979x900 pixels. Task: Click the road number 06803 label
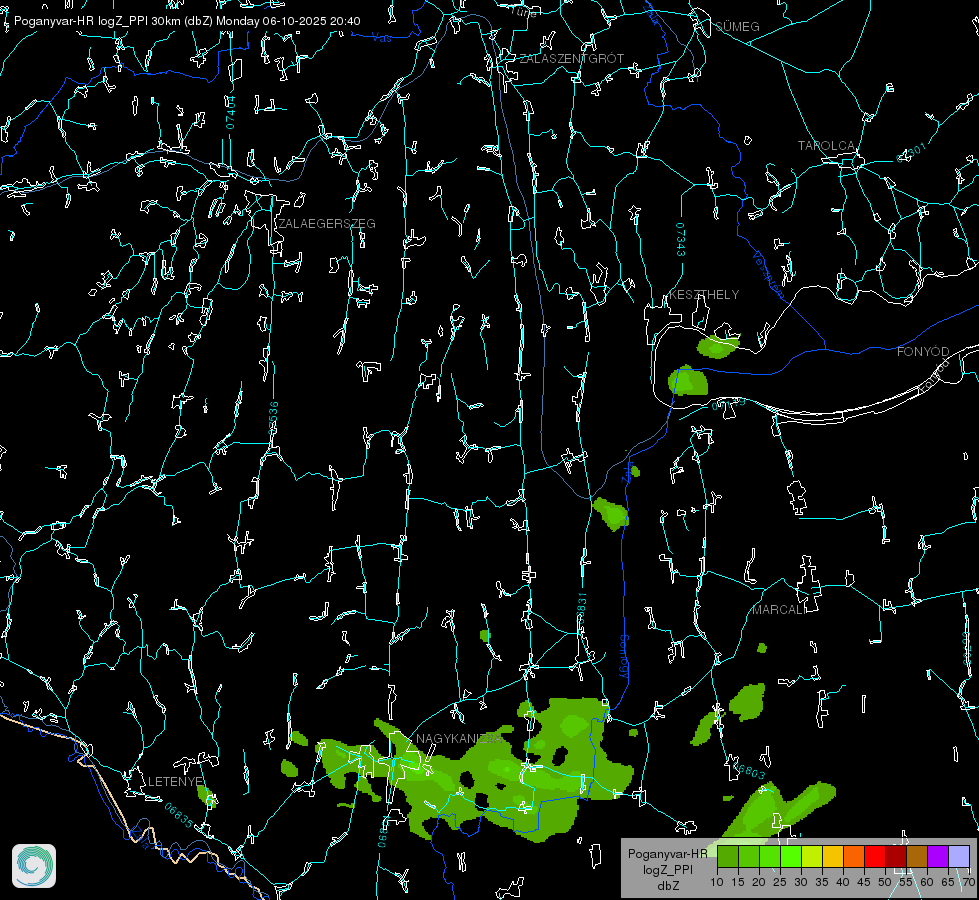point(748,771)
